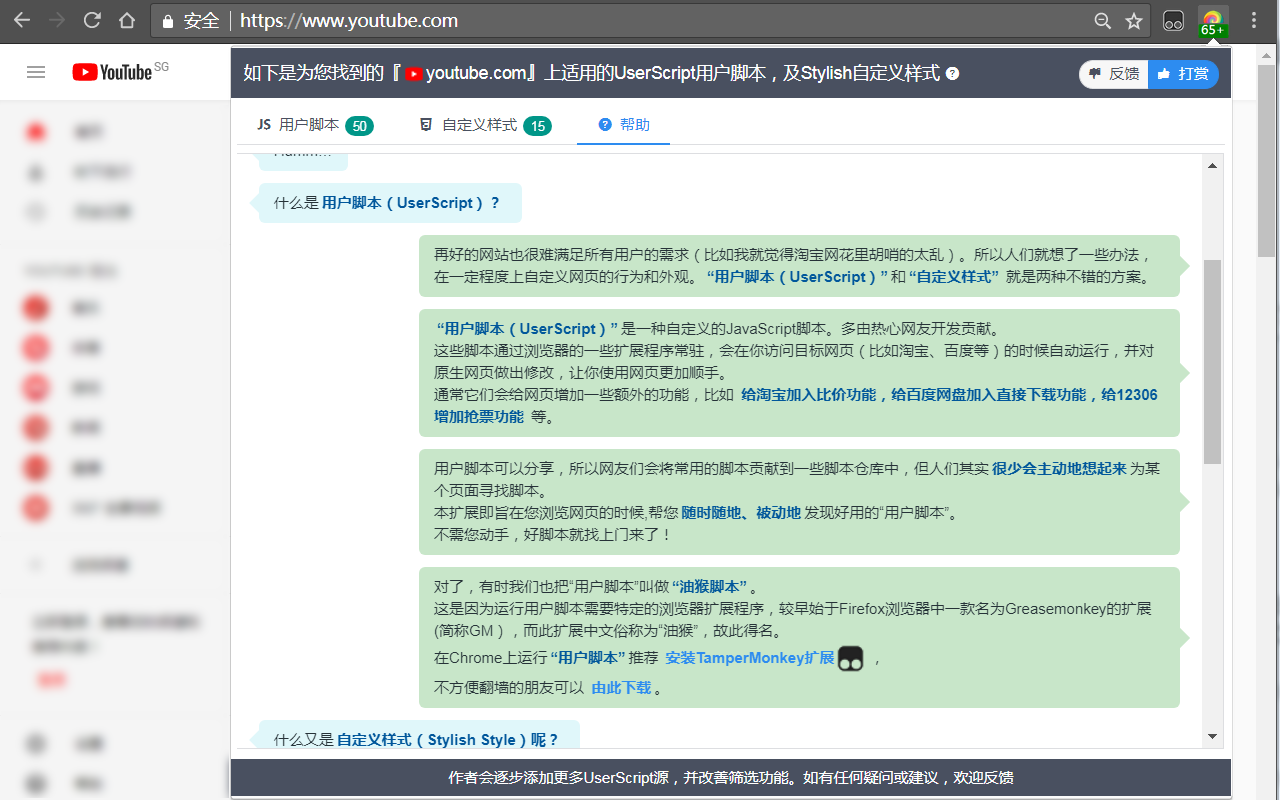The image size is (1280, 800).
Task: Click the bold 随时随地、被动地 text
Action: click(x=741, y=513)
